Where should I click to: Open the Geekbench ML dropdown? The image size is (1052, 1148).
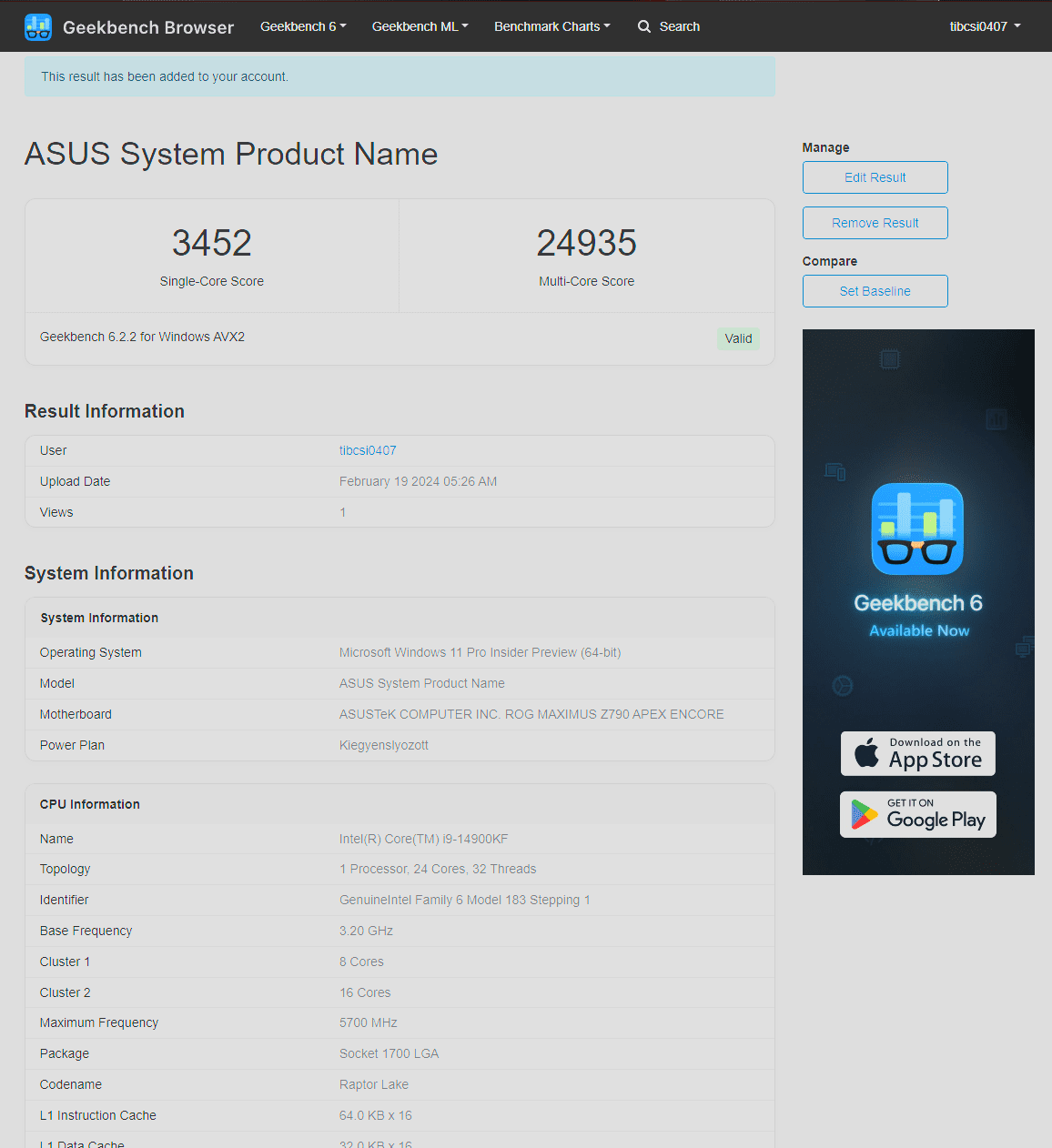pyautogui.click(x=420, y=26)
